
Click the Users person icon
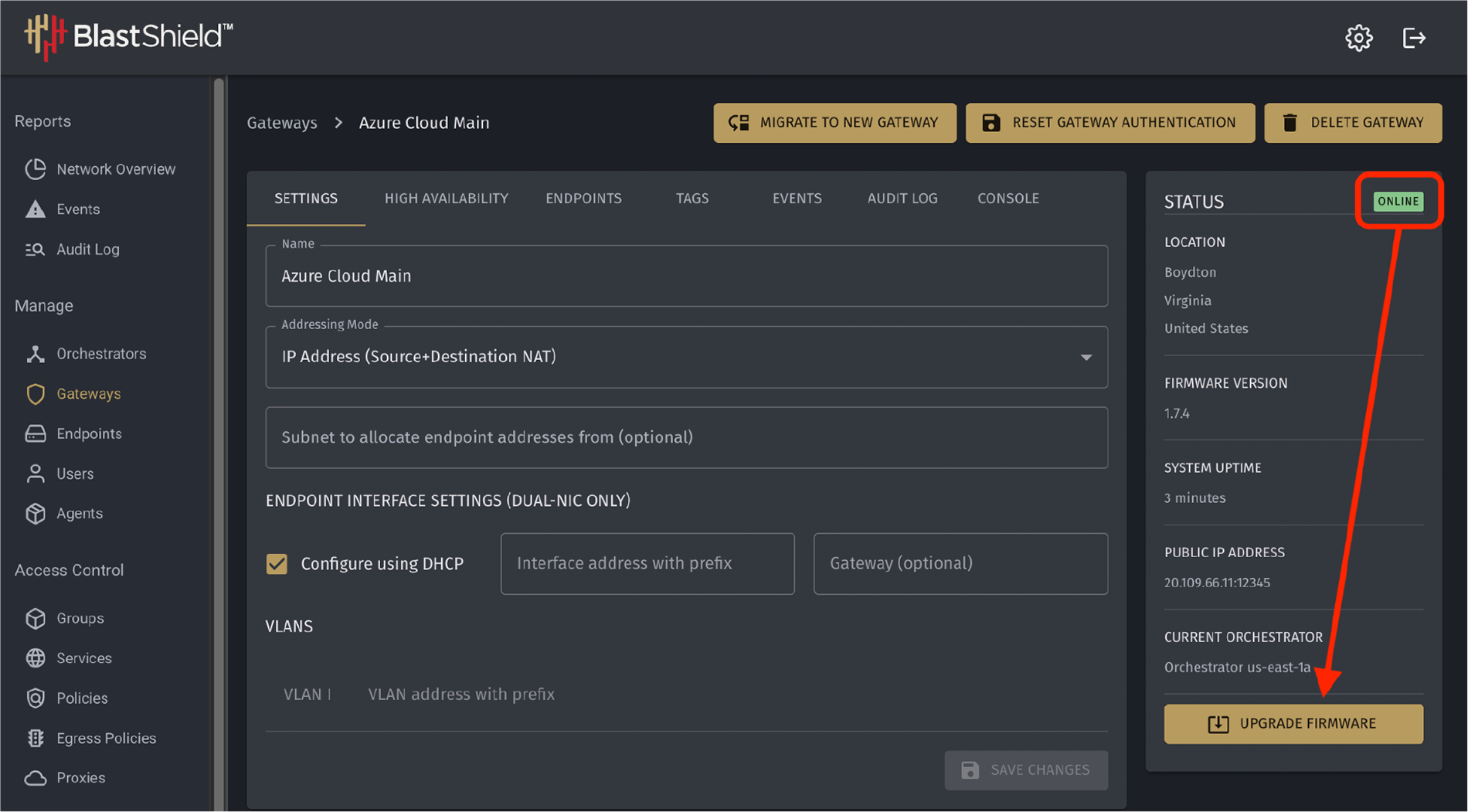click(x=36, y=474)
